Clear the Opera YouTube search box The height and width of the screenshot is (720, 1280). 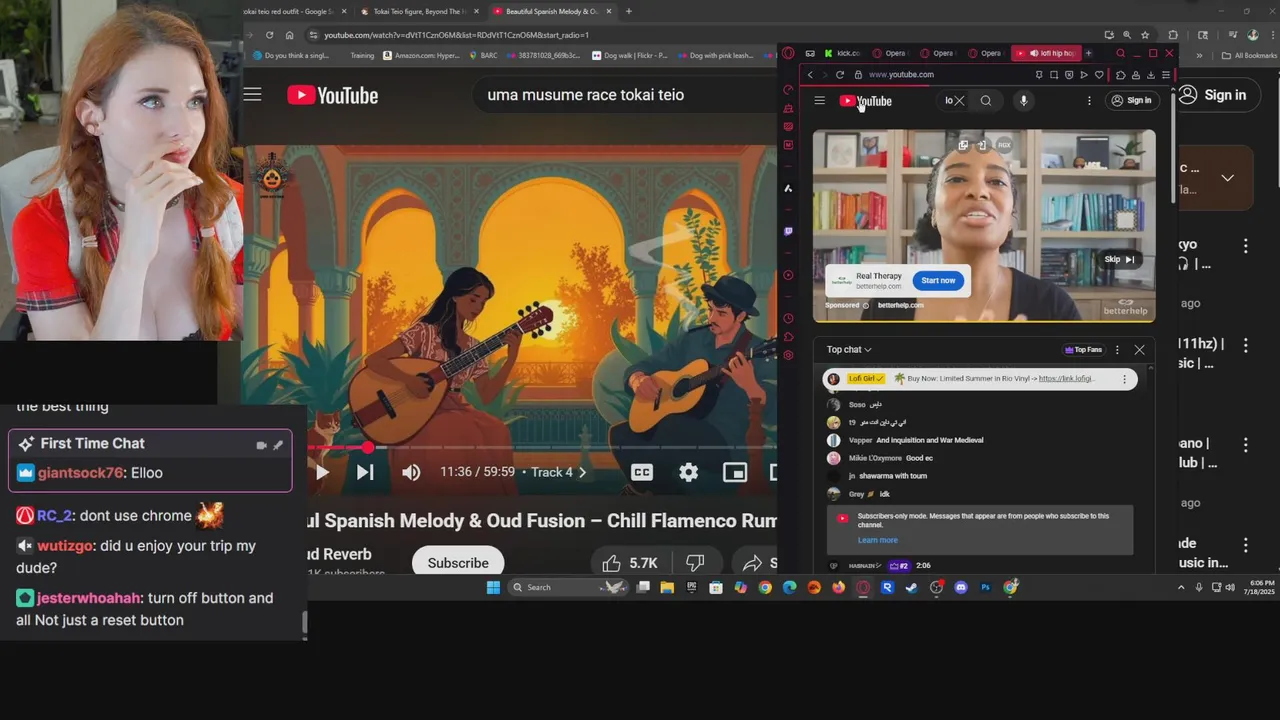959,100
